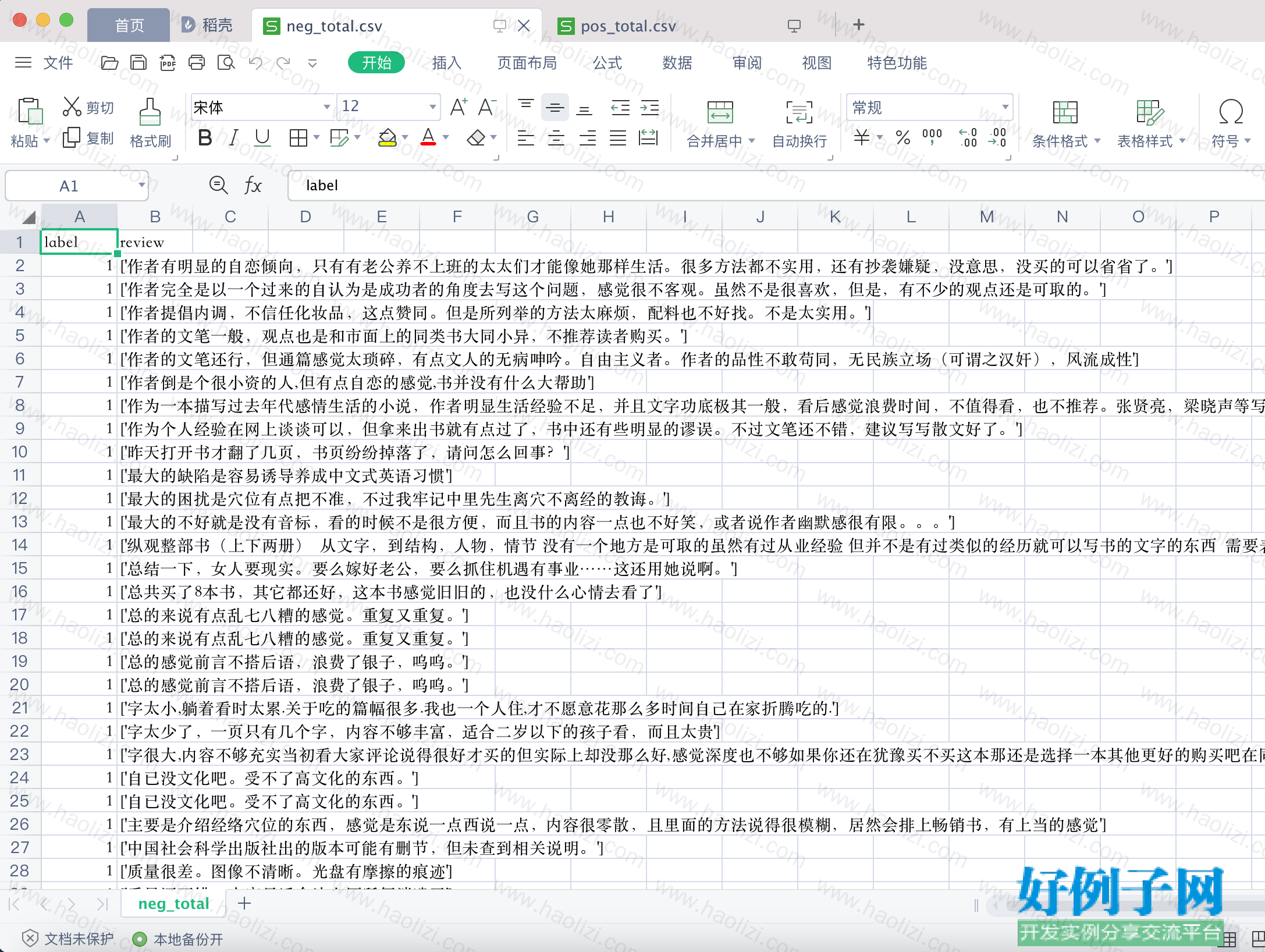The width and height of the screenshot is (1265, 952).
Task: Click the Paste clipboard icon
Action: pos(30,111)
